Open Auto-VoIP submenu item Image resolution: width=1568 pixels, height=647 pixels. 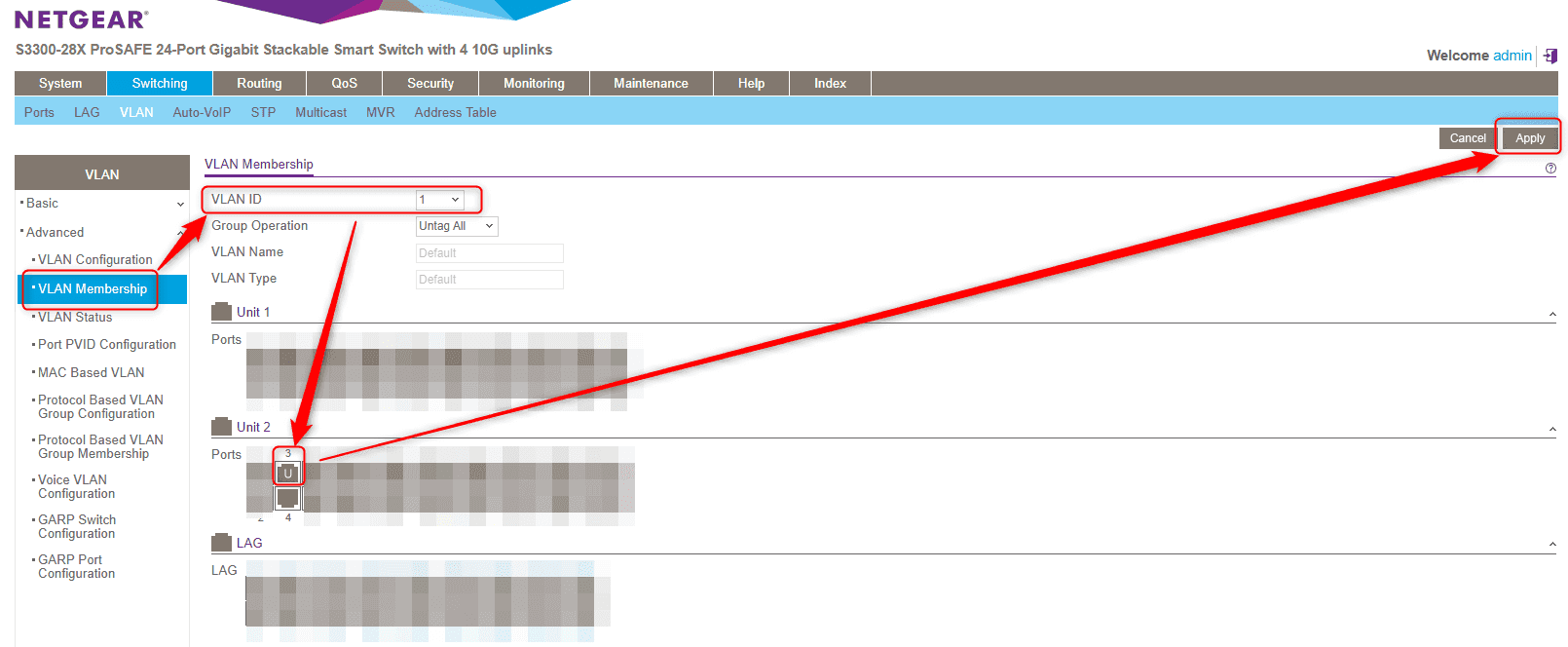(202, 112)
